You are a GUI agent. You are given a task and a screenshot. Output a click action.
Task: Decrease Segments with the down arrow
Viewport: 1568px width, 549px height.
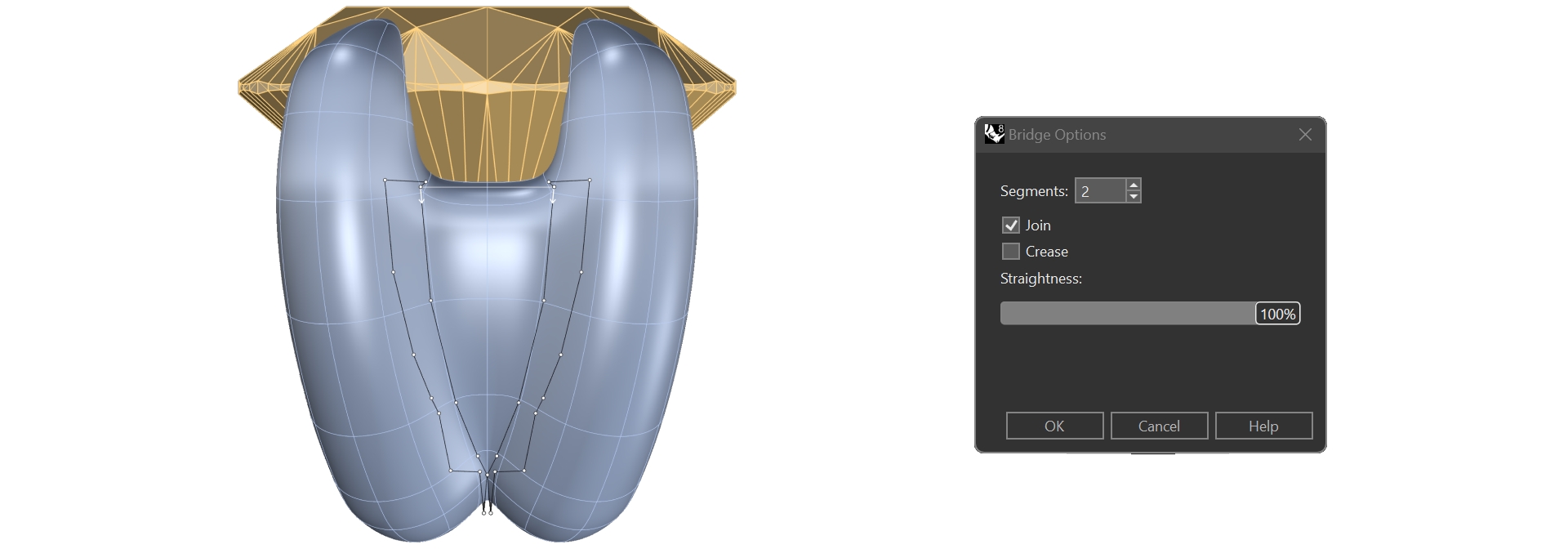tap(1133, 197)
